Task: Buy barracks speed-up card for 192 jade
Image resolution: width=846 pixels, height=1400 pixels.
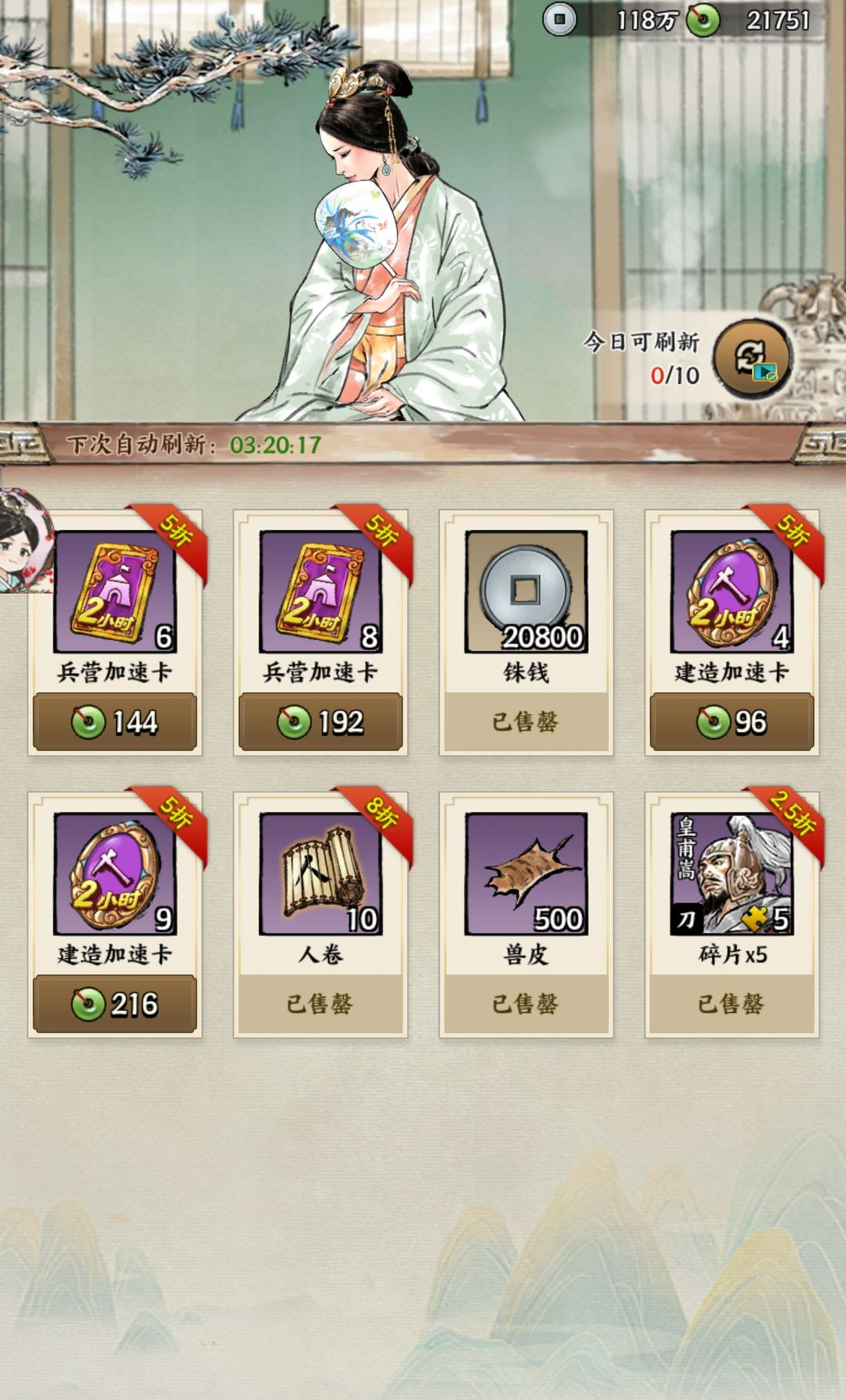Action: [x=320, y=722]
